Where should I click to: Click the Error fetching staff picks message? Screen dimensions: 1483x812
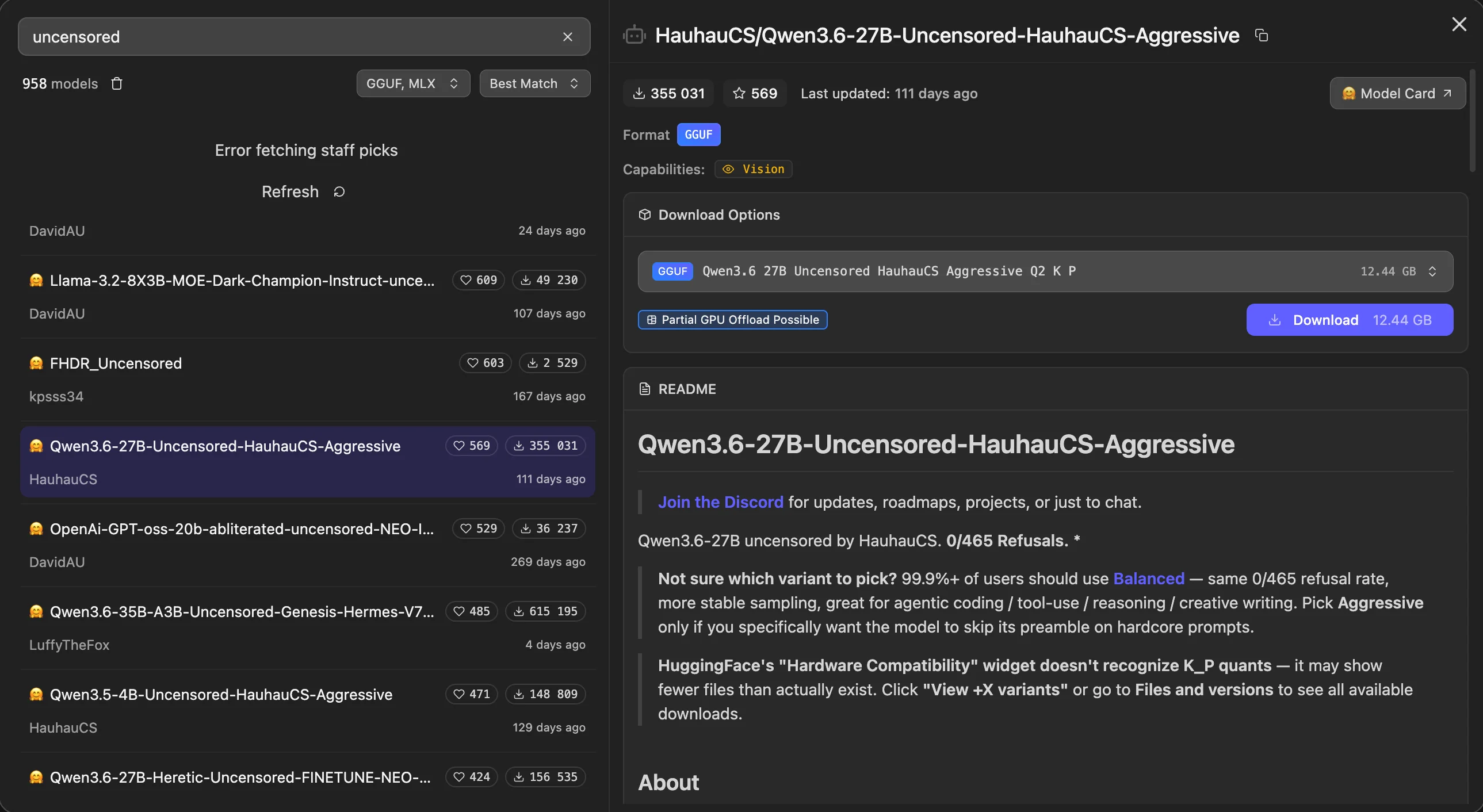306,150
